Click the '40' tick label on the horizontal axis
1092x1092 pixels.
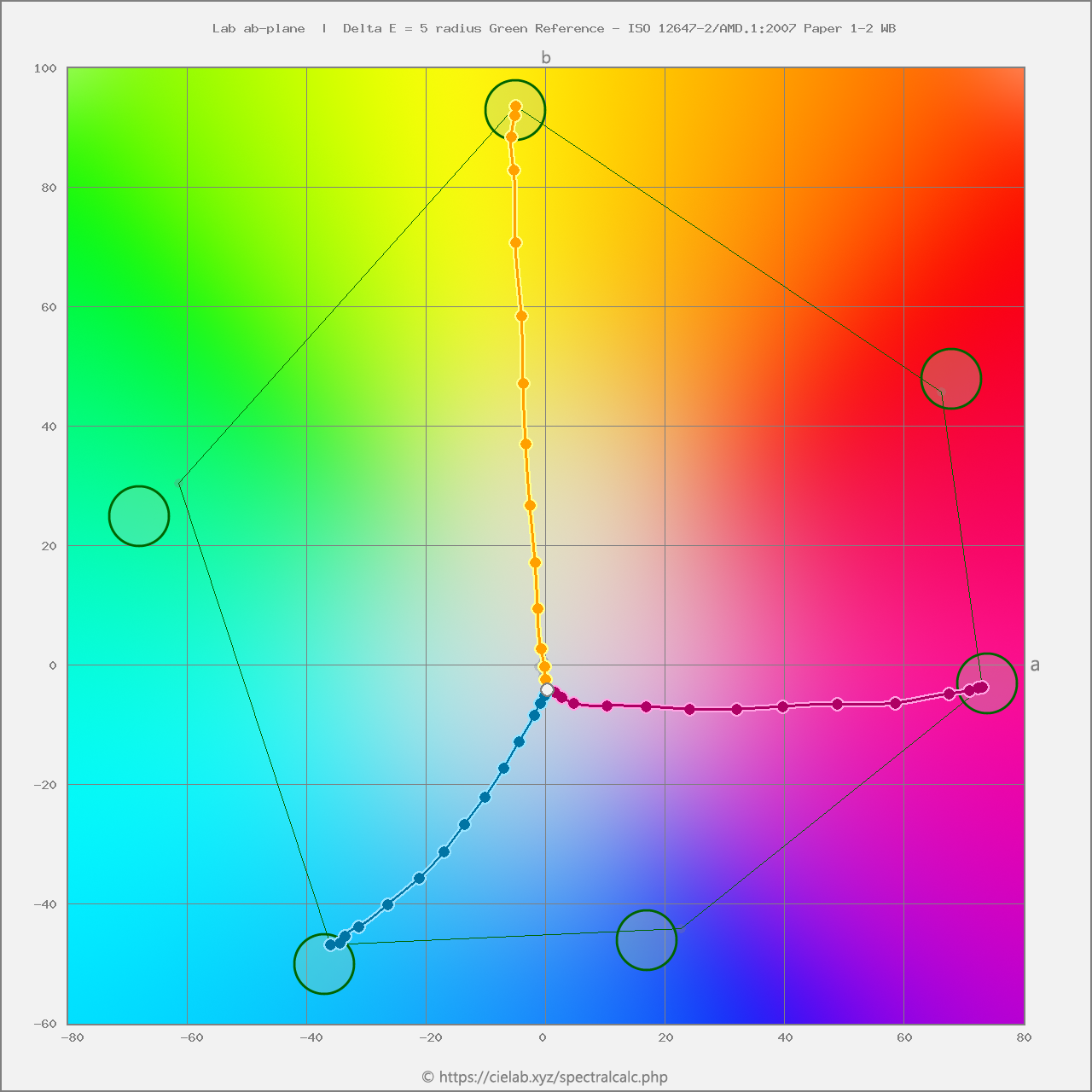785,1037
